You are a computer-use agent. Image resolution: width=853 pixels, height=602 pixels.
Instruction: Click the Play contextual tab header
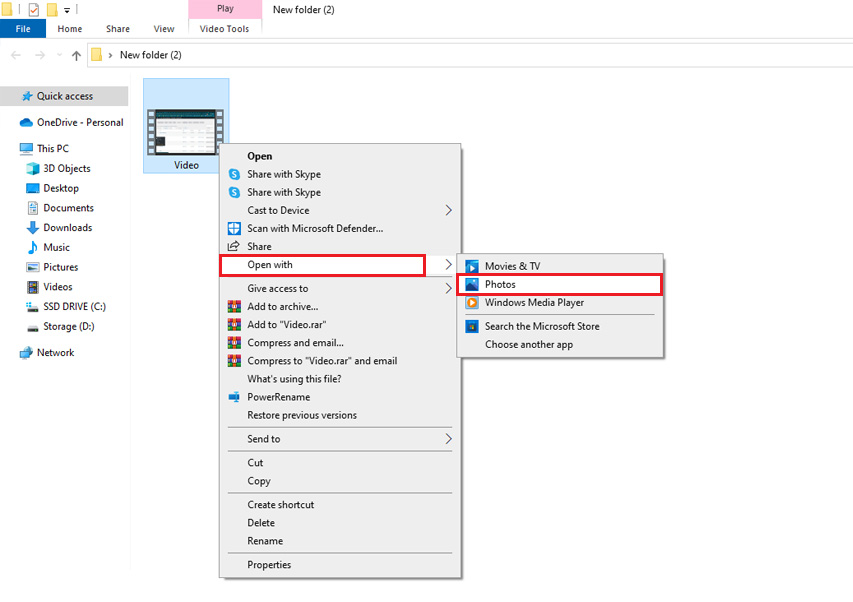coord(225,9)
